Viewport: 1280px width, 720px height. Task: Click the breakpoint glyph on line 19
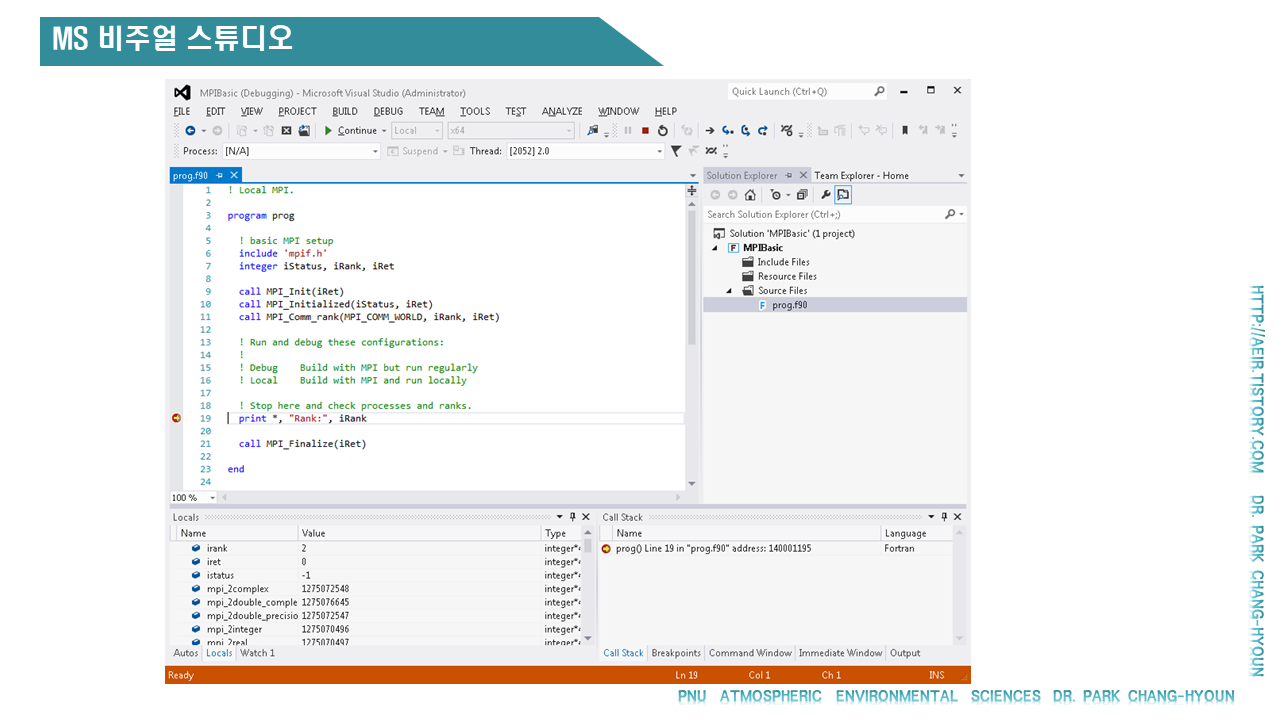176,418
